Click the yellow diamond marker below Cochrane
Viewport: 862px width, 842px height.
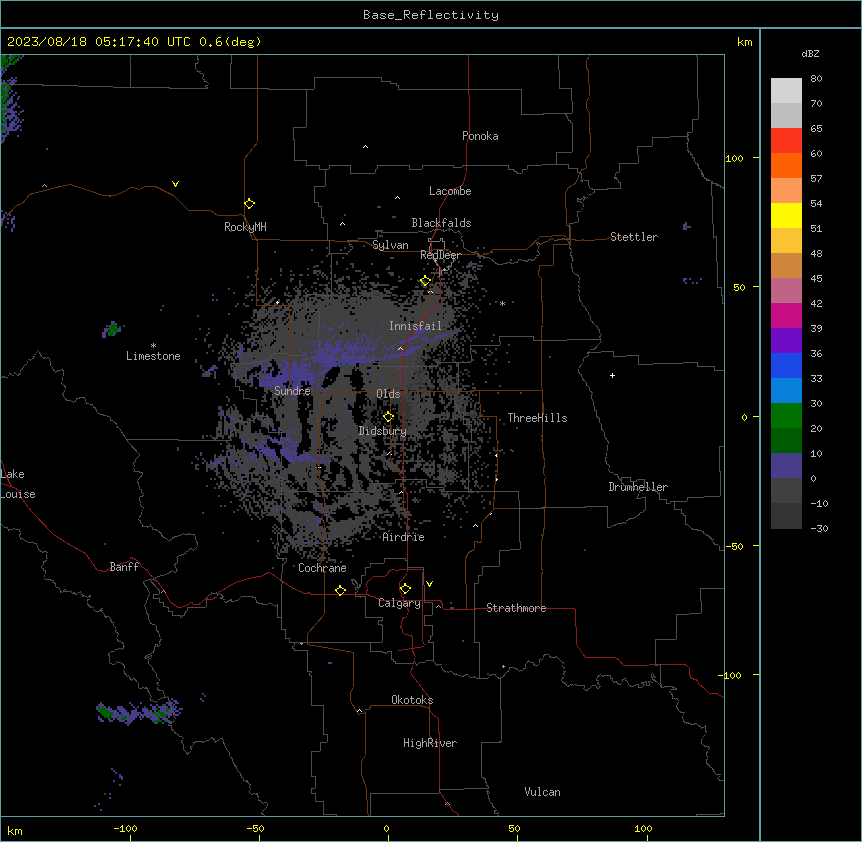[340, 590]
